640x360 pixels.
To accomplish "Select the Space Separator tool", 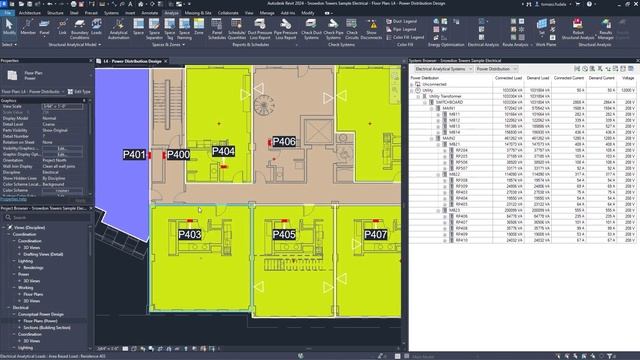I will 154,29.
